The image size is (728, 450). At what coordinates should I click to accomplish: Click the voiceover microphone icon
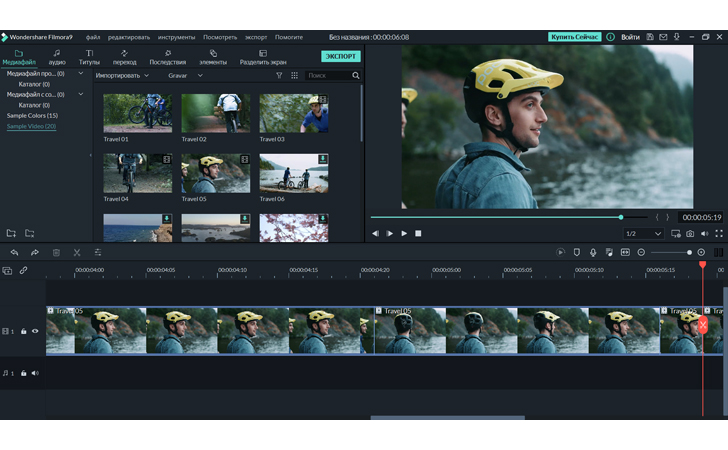(593, 253)
